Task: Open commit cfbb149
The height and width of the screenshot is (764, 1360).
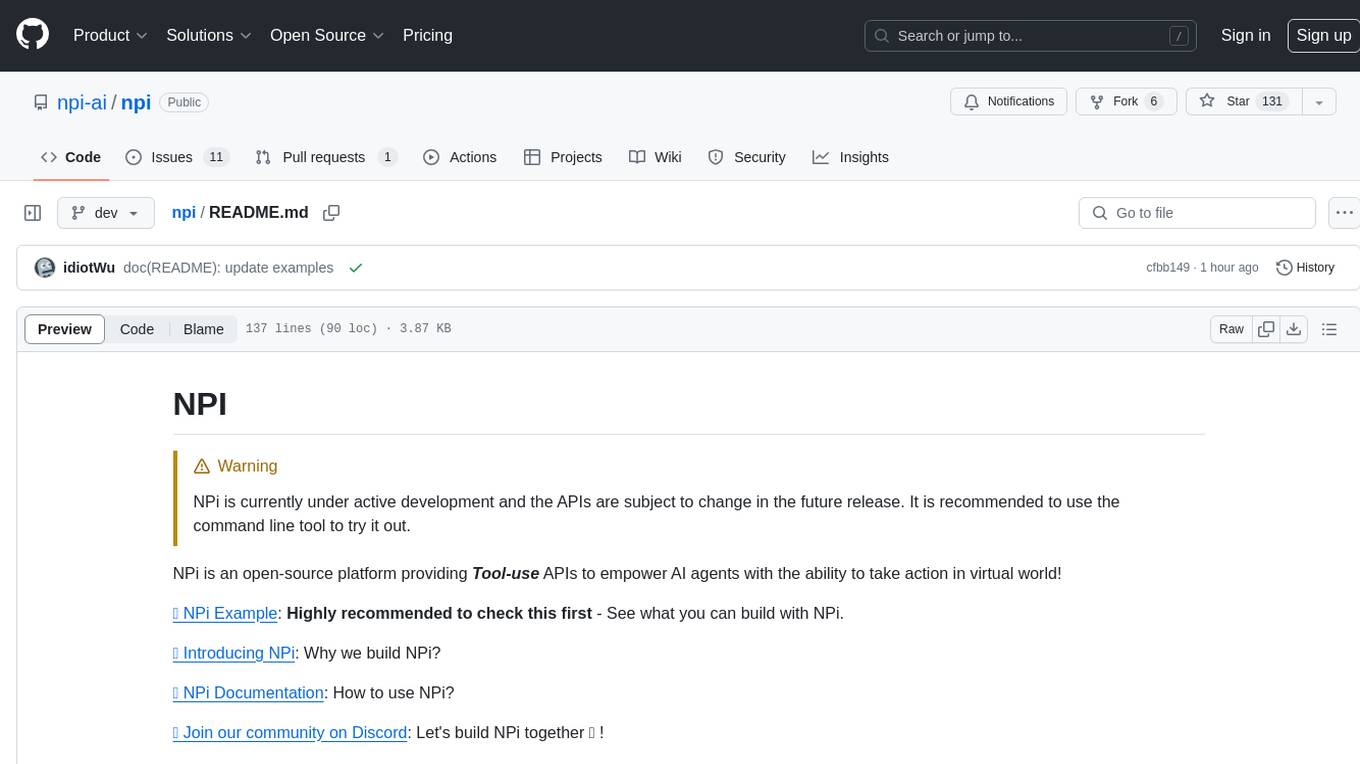Action: (x=1168, y=268)
